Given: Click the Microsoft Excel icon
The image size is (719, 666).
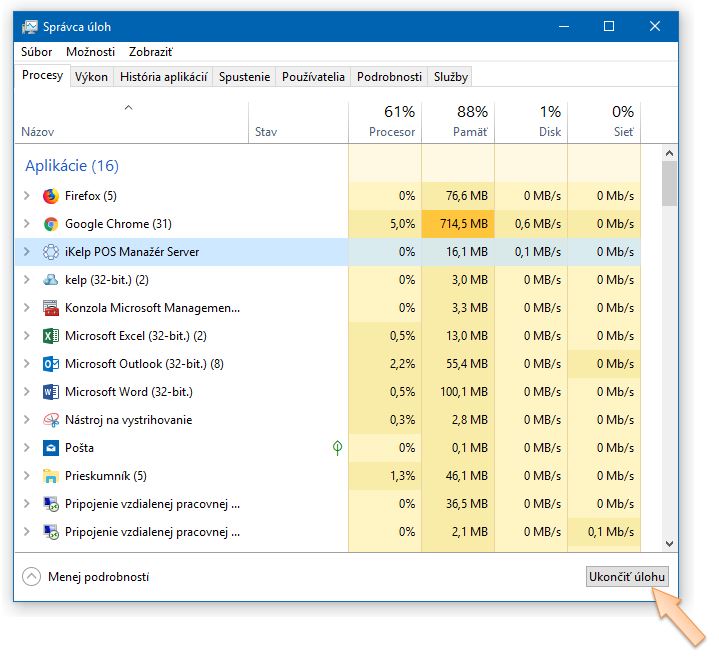Looking at the screenshot, I should [51, 336].
